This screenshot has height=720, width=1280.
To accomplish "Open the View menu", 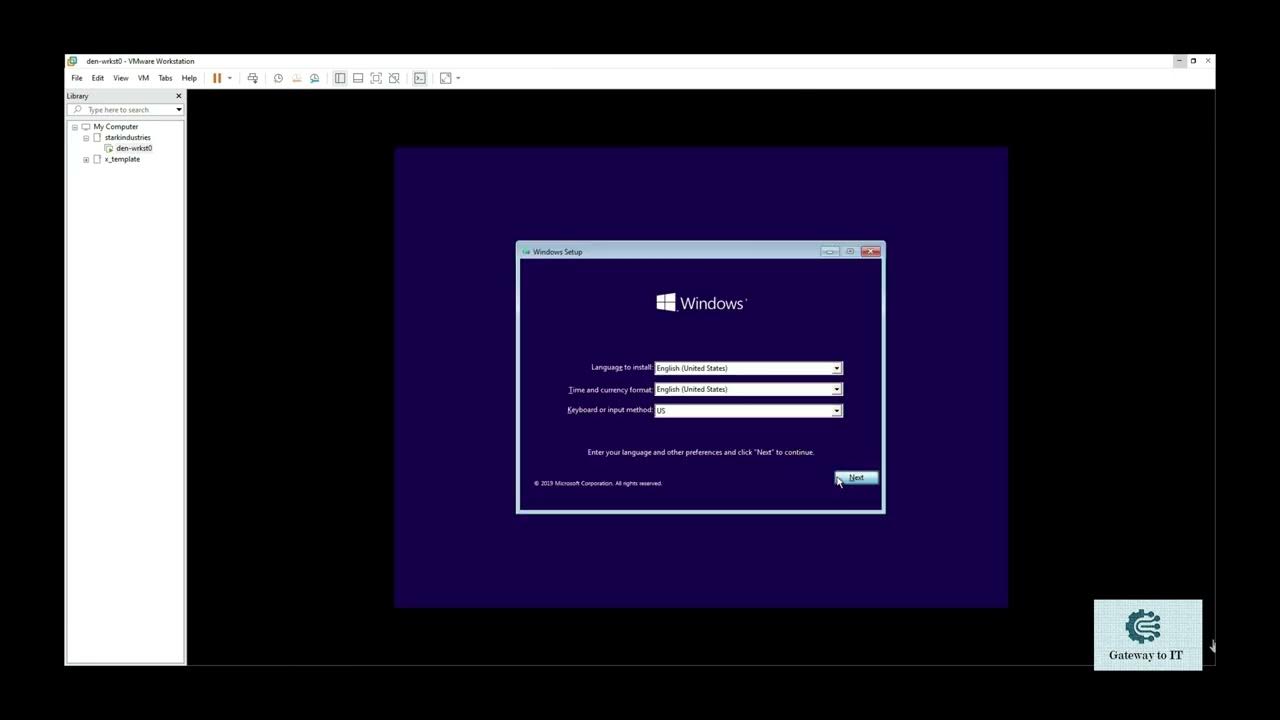I will [121, 78].
